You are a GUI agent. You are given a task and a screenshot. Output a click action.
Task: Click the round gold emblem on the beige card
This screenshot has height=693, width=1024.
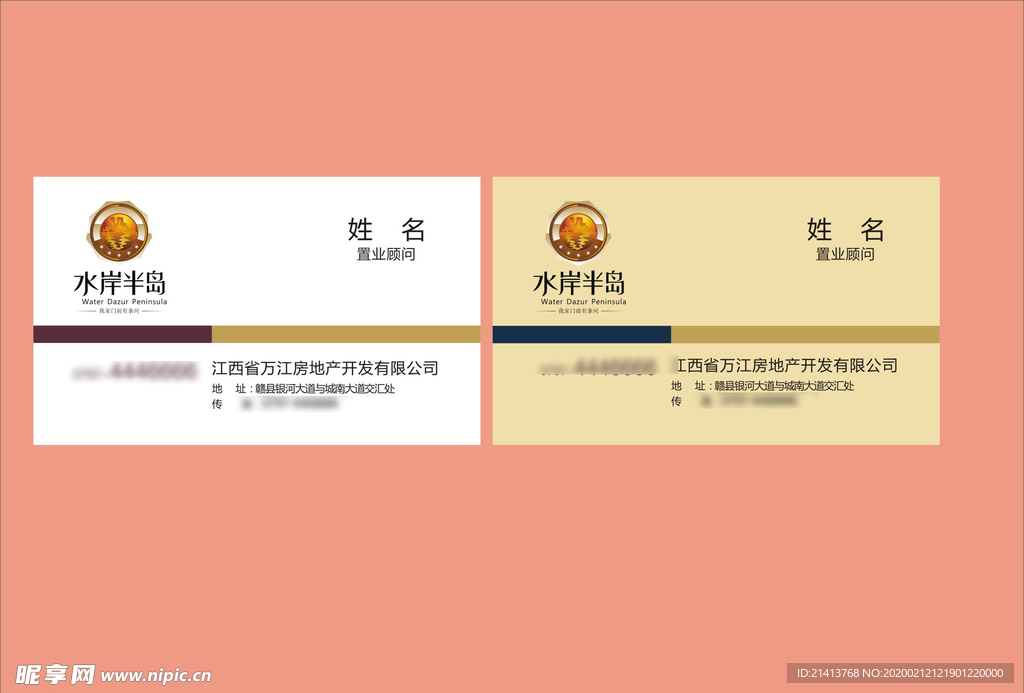tap(578, 231)
